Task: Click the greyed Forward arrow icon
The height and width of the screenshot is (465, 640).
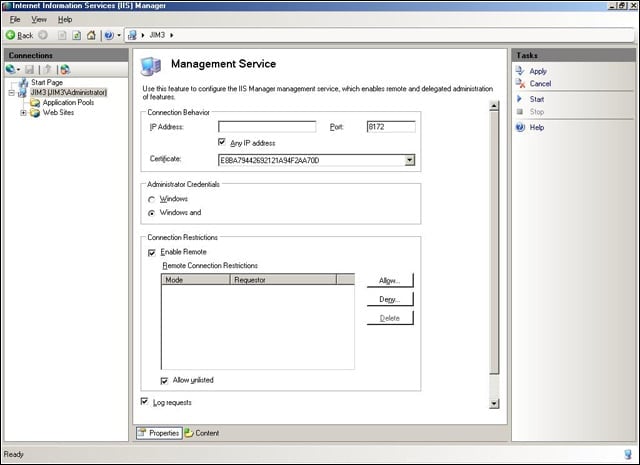Action: coord(43,36)
